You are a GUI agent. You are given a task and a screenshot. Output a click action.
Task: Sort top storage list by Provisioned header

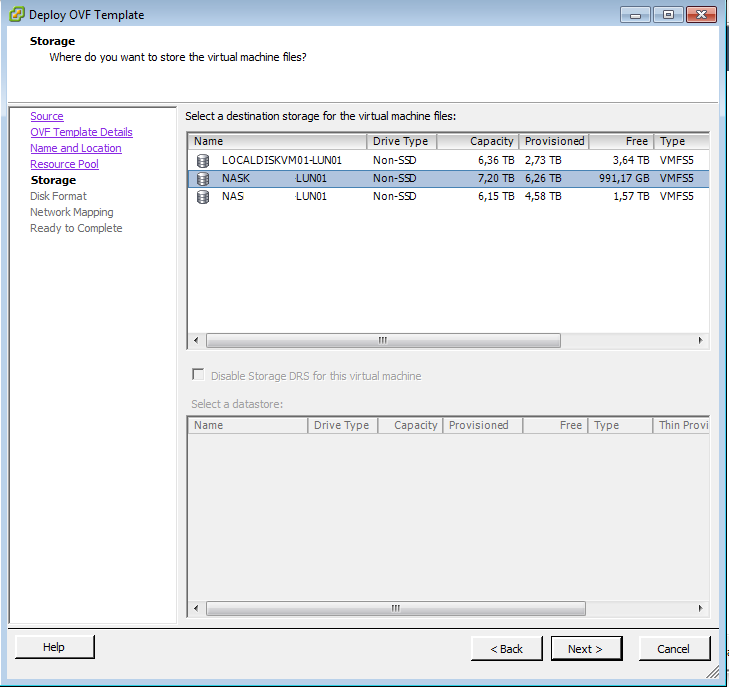click(554, 141)
